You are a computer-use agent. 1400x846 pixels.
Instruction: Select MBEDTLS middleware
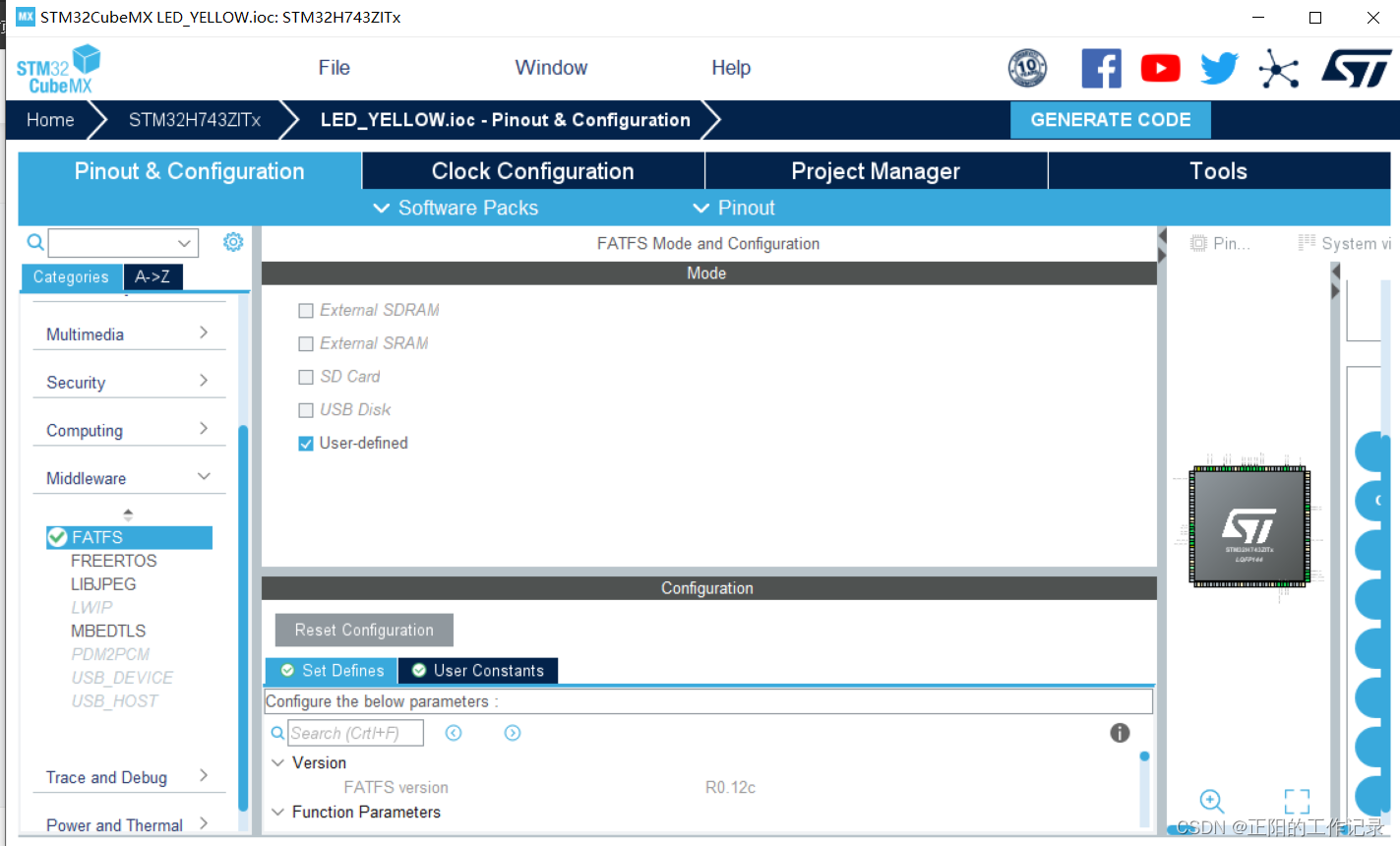(x=108, y=632)
